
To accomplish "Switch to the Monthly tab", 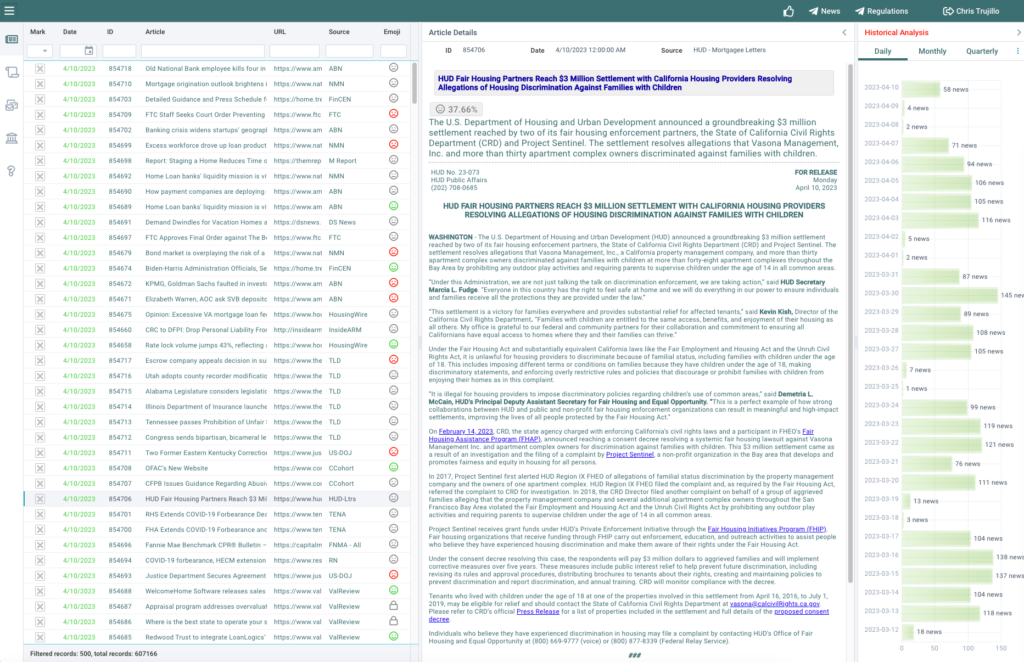I will pos(932,51).
